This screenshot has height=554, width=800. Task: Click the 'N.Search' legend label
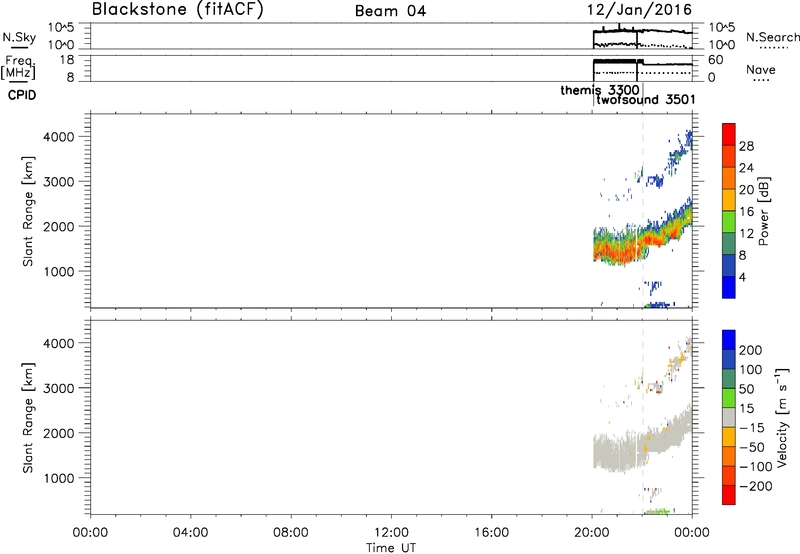coord(772,37)
